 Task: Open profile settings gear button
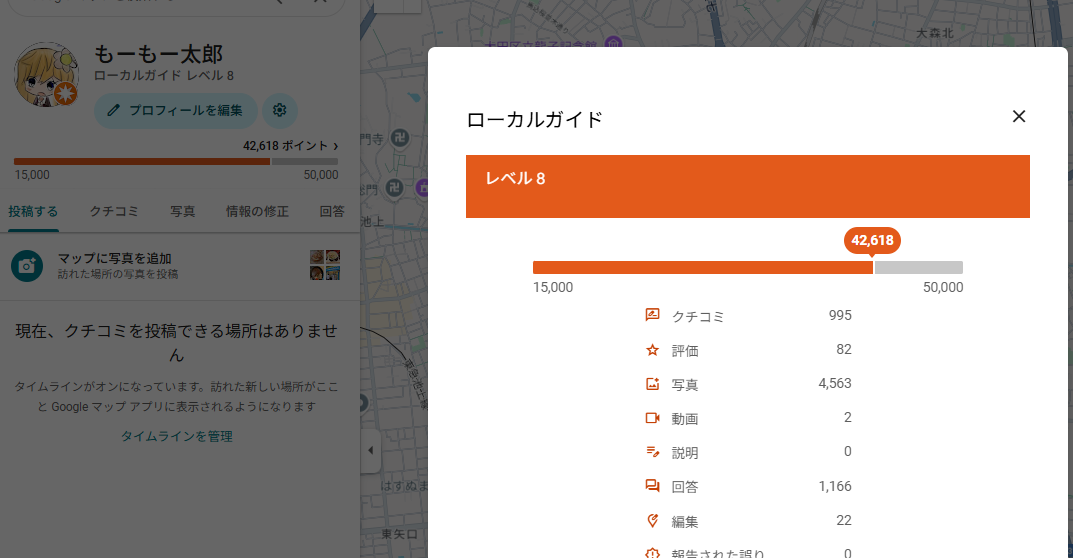tap(280, 110)
